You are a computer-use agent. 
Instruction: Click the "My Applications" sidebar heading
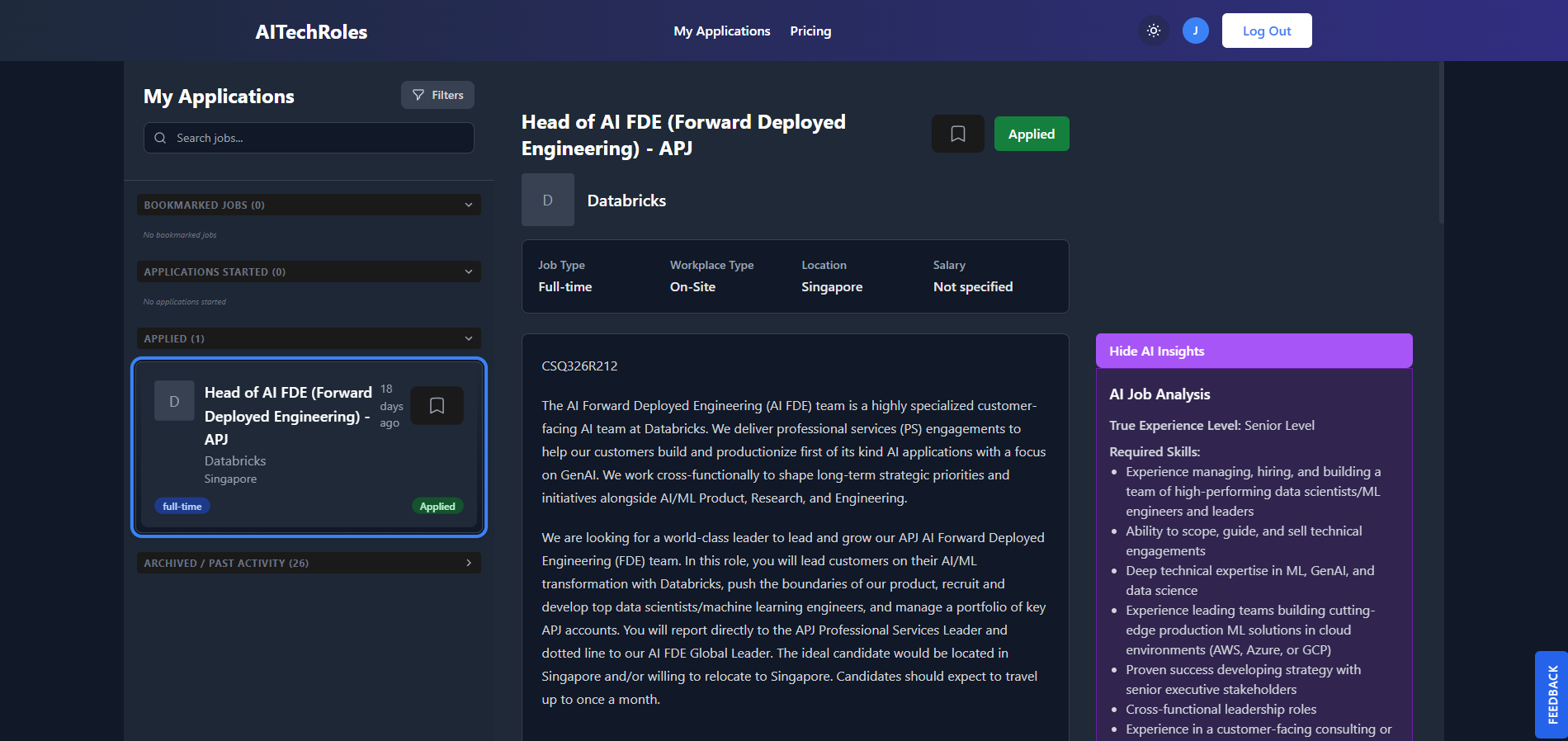click(x=219, y=97)
